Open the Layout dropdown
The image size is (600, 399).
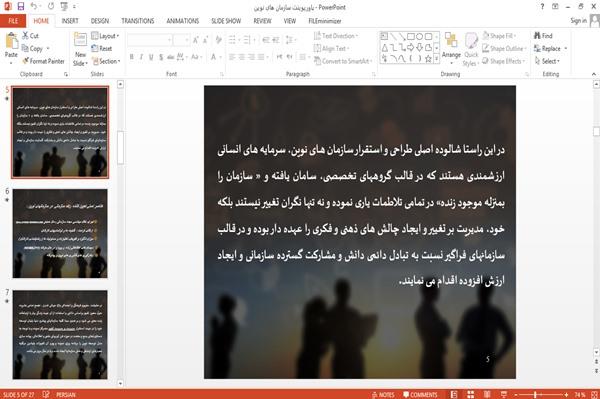point(105,36)
